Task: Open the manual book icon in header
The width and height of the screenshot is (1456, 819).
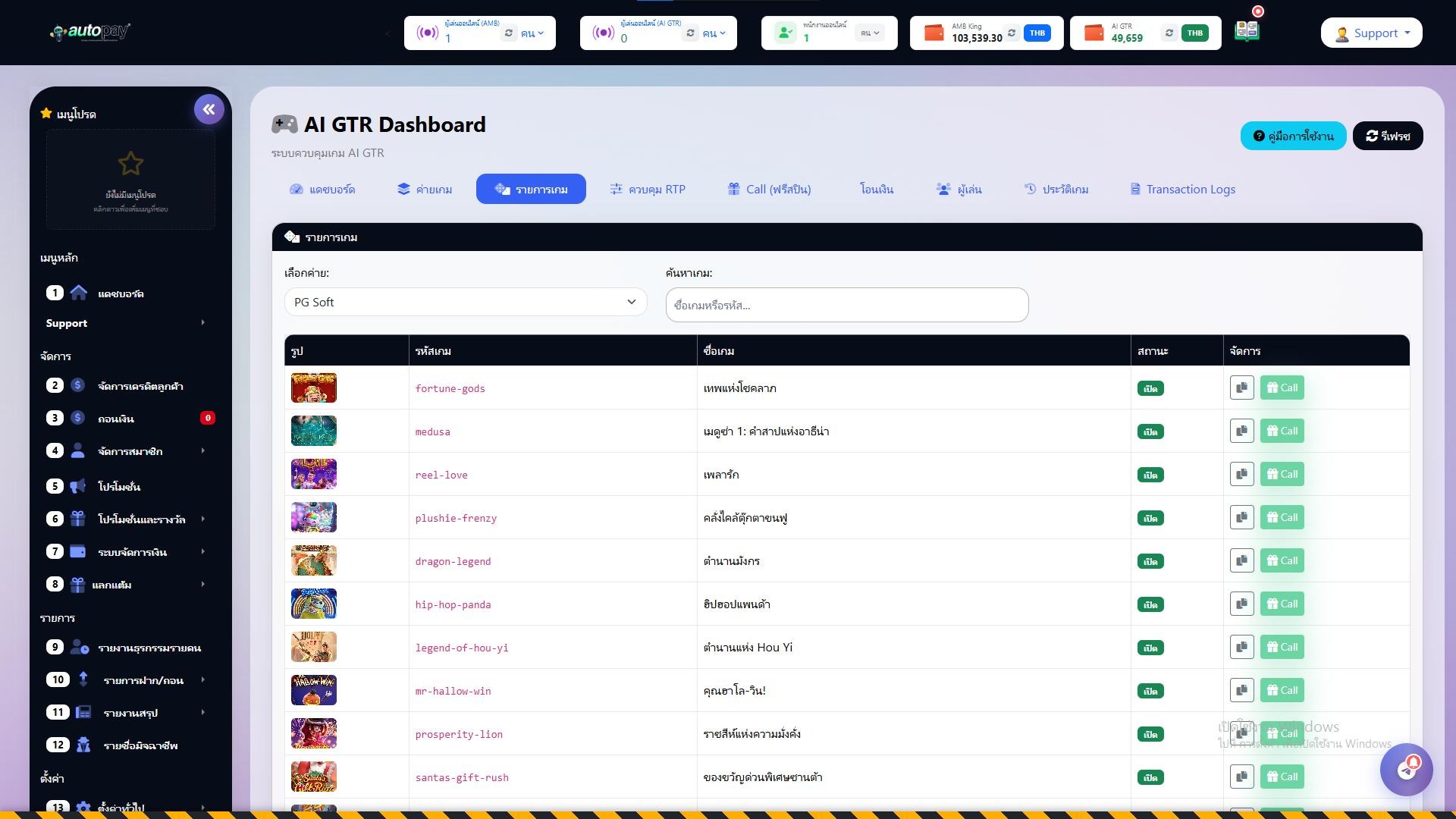Action: coord(1247,31)
